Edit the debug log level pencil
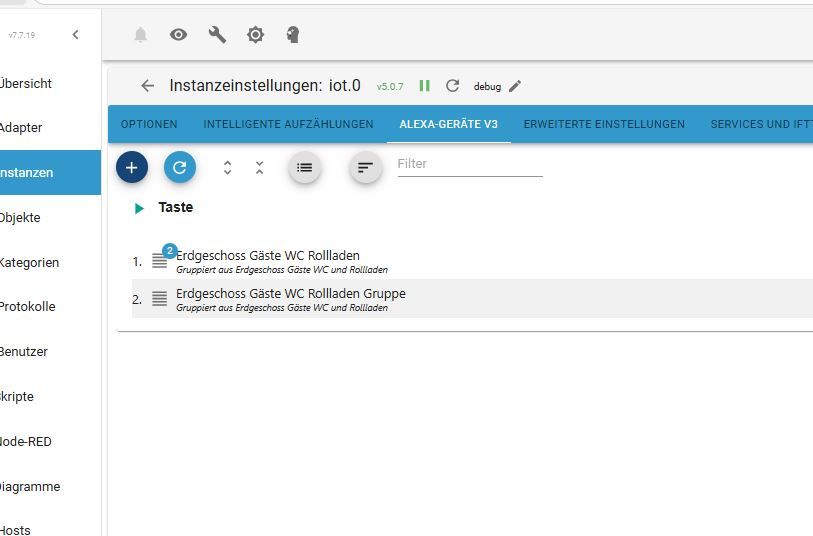 coord(515,86)
